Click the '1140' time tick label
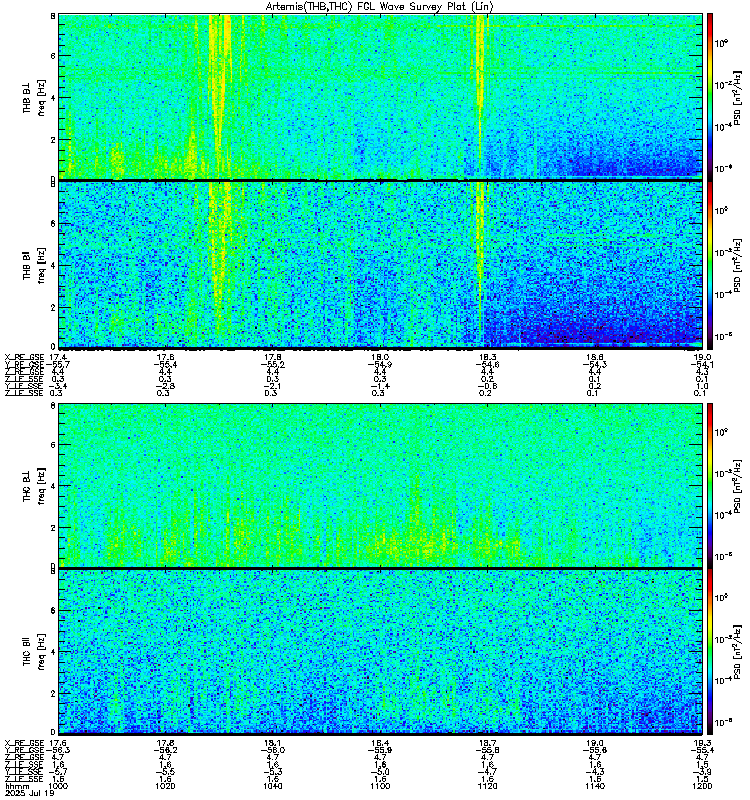The width and height of the screenshot is (750, 800). point(595,786)
